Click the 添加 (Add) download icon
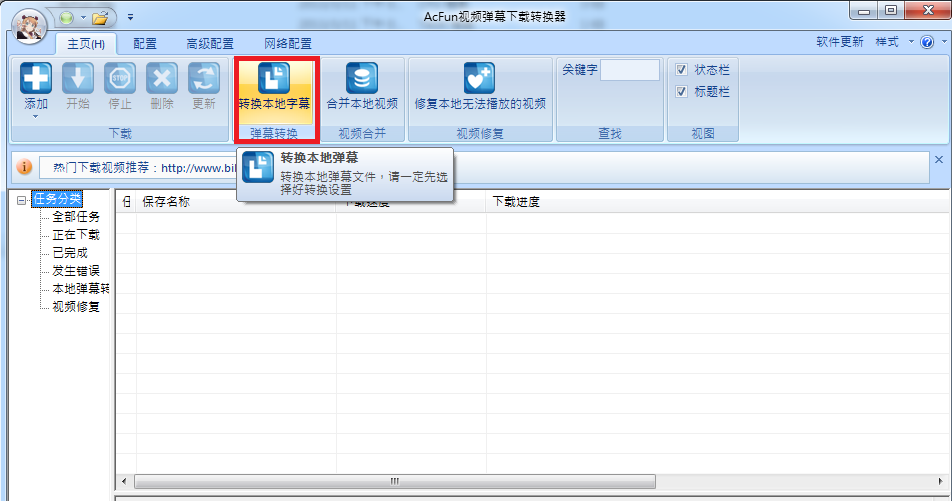This screenshot has height=501, width=952. [x=35, y=78]
